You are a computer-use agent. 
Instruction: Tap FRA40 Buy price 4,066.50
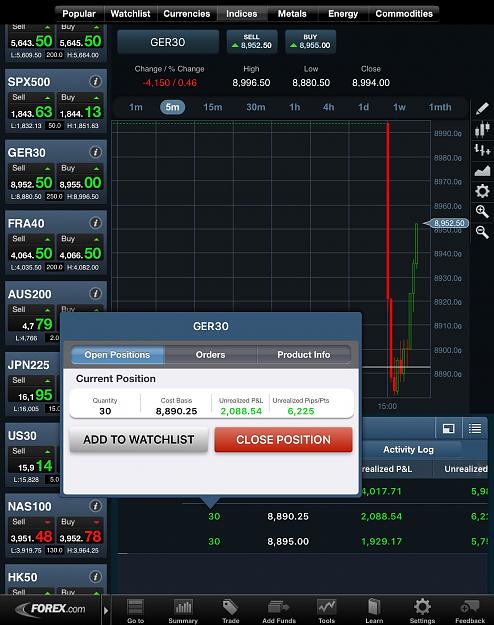[81, 248]
